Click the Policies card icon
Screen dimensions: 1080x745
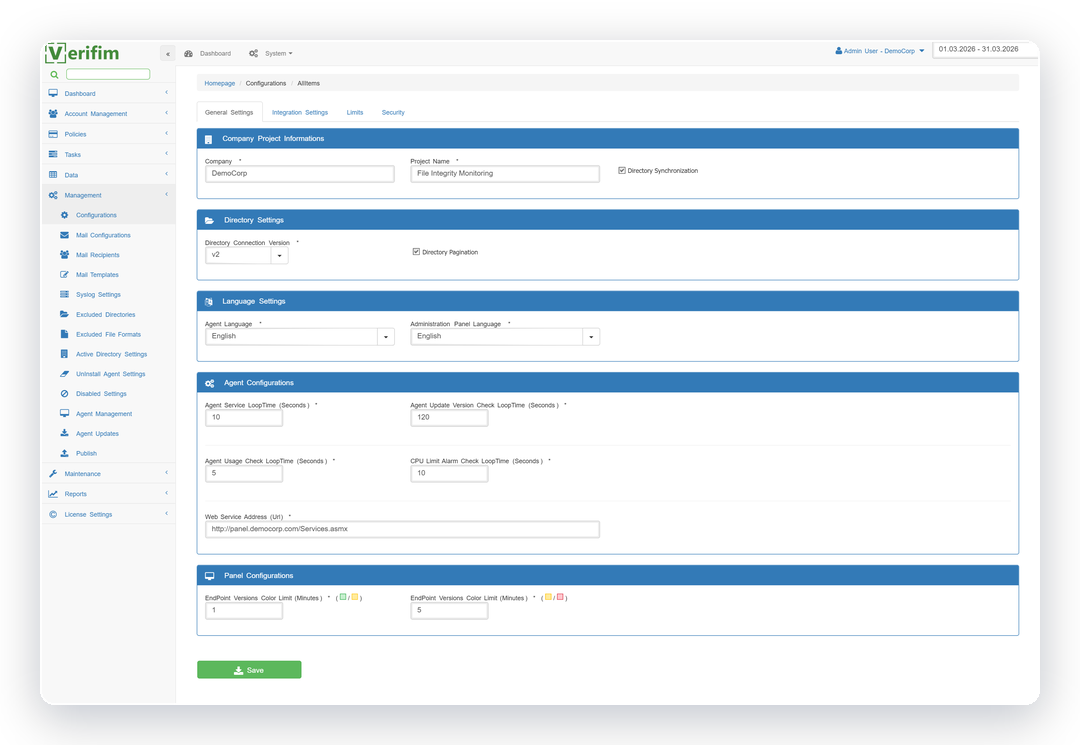point(53,134)
